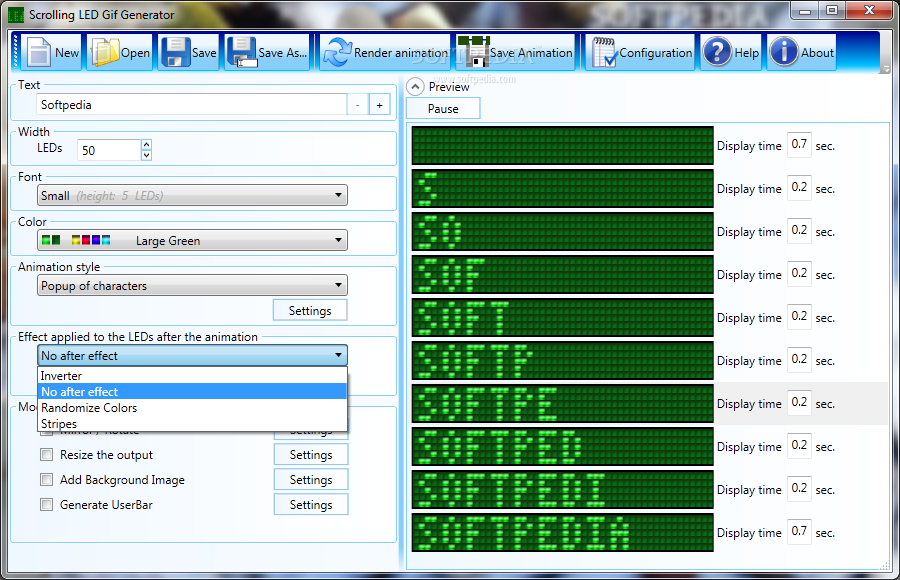Edit display time of the SOFTP frame
Viewport: 900px width, 580px height.
click(799, 360)
